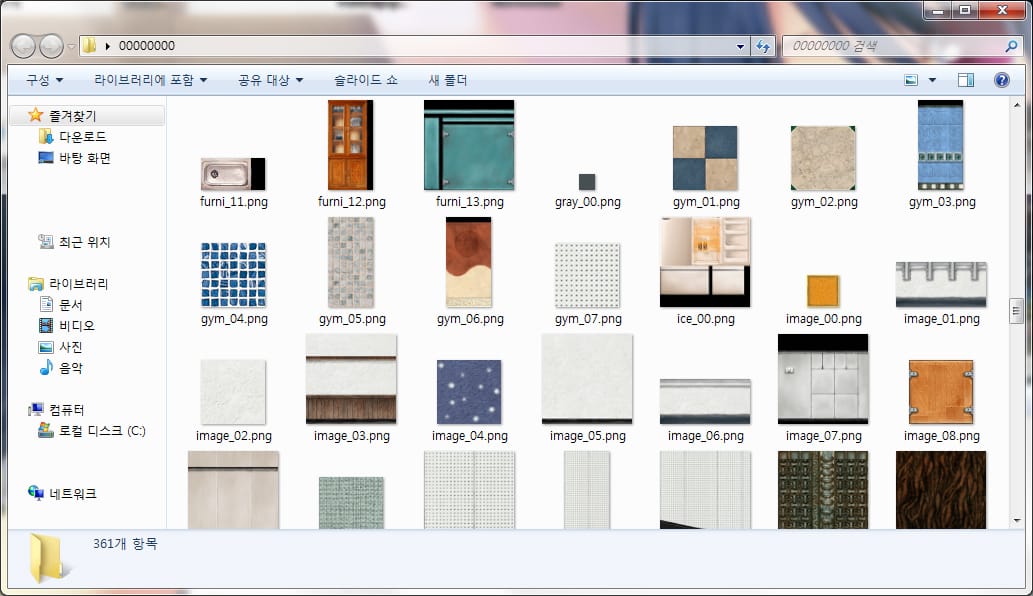Click the Back navigation arrow button
The height and width of the screenshot is (596, 1033).
tap(24, 46)
